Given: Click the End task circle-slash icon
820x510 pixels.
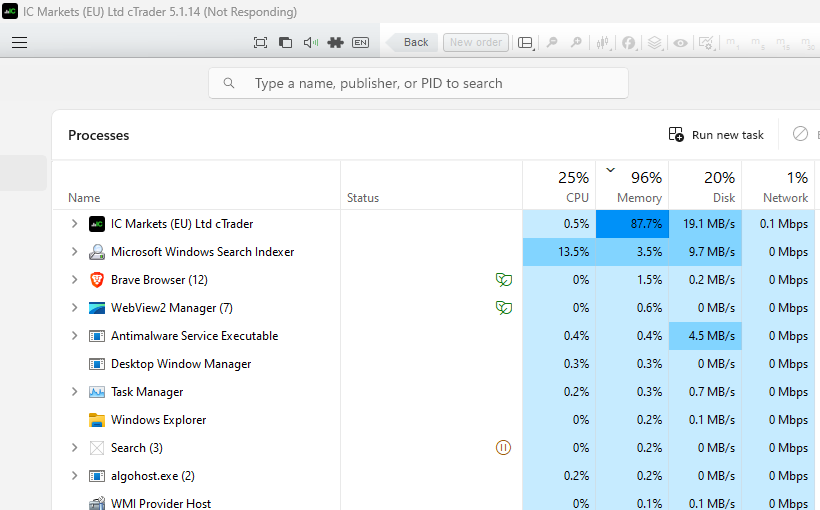Looking at the screenshot, I should (x=800, y=134).
